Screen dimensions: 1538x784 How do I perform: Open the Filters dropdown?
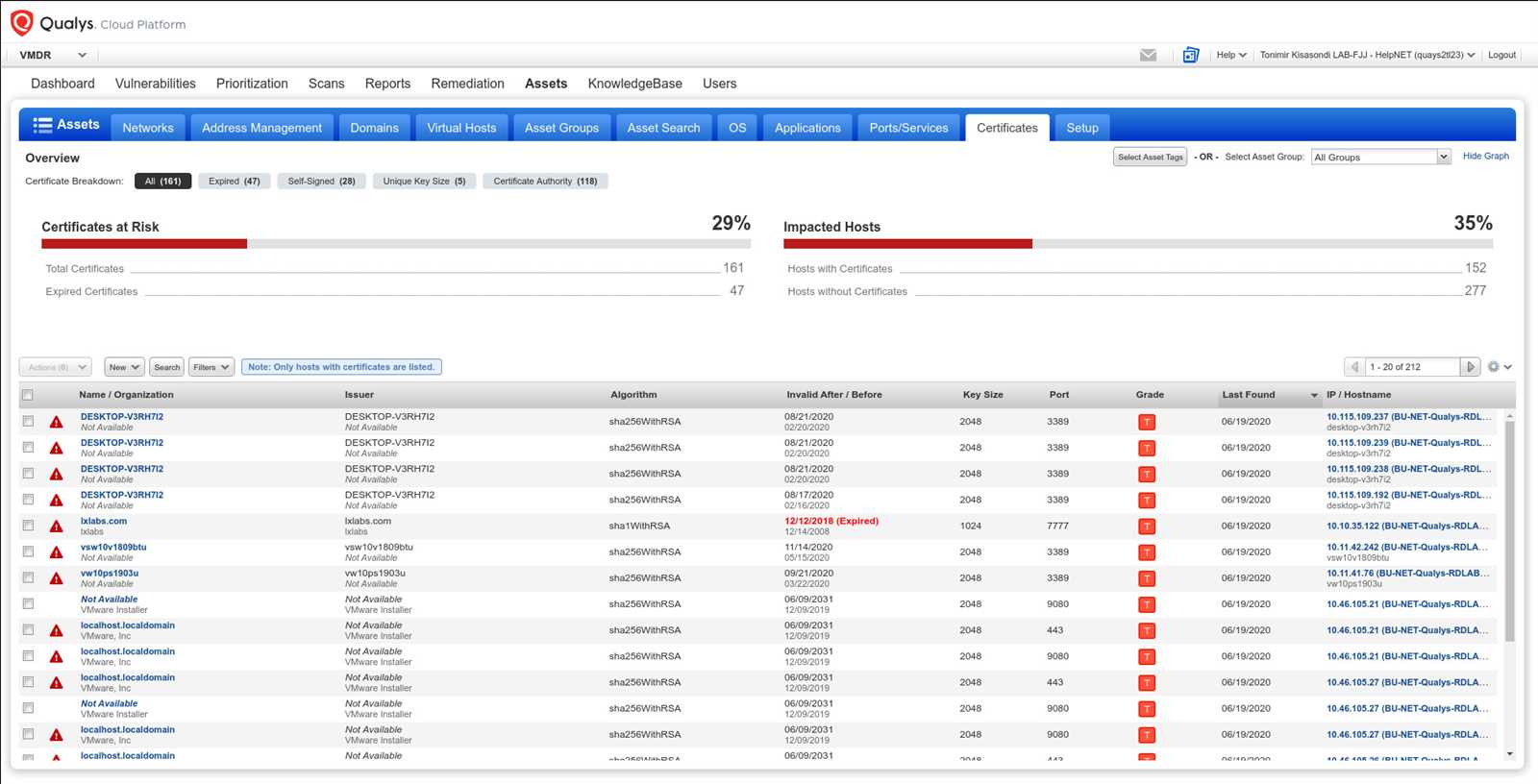pos(211,367)
